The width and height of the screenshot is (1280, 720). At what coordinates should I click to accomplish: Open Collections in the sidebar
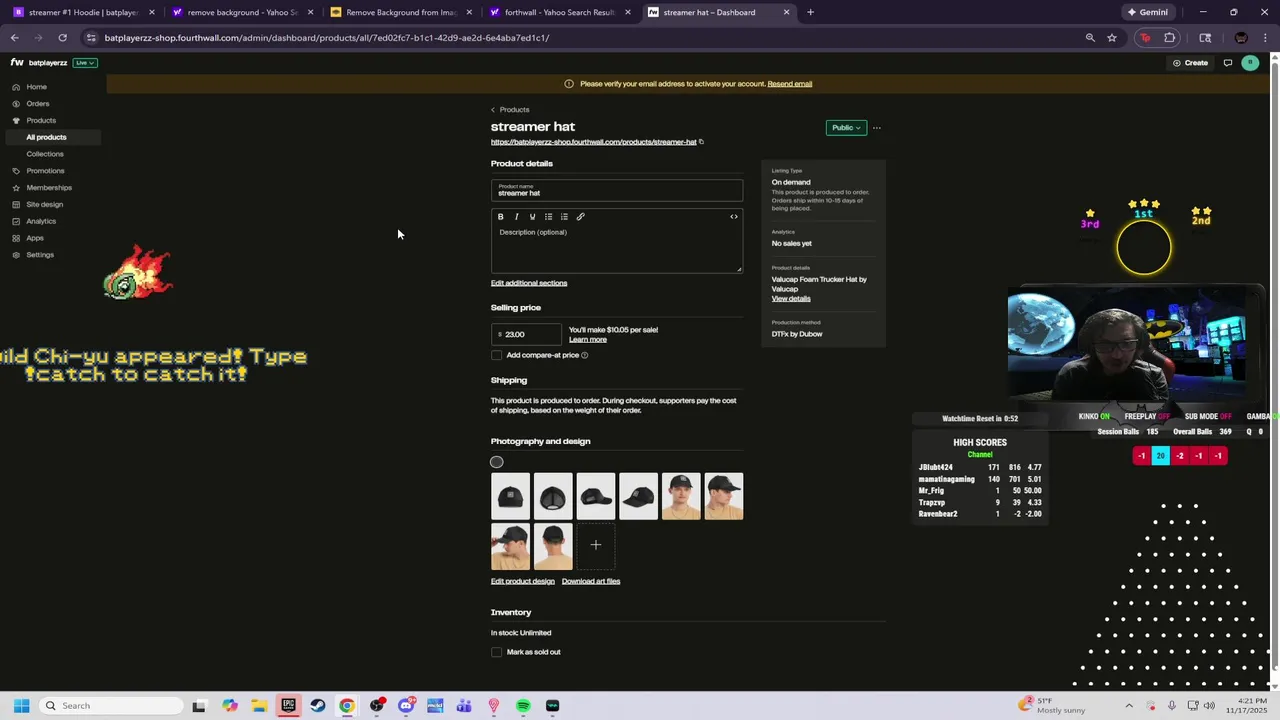click(x=45, y=154)
